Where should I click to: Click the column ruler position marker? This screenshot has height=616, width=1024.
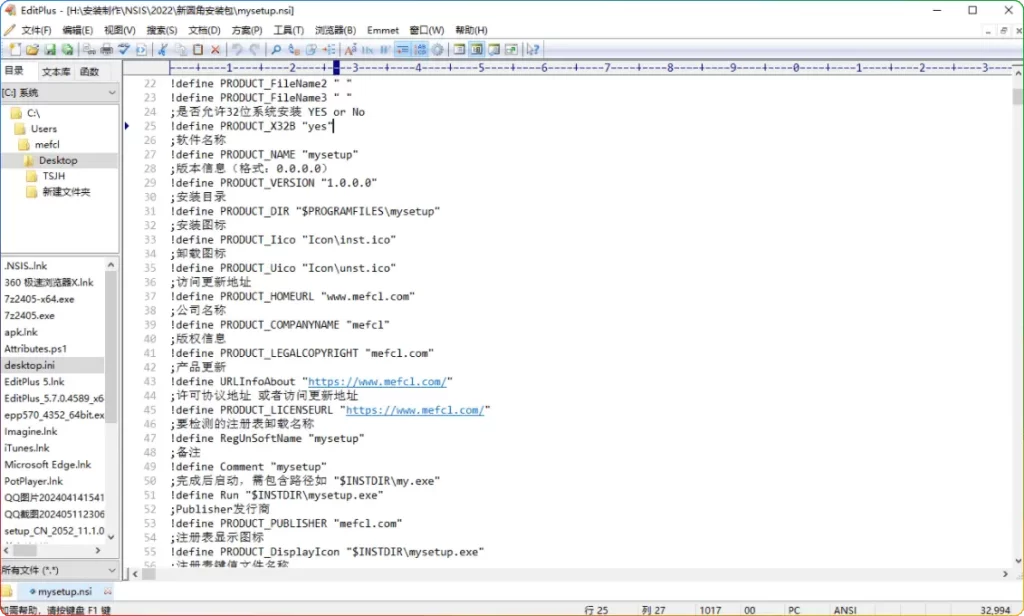(x=336, y=67)
